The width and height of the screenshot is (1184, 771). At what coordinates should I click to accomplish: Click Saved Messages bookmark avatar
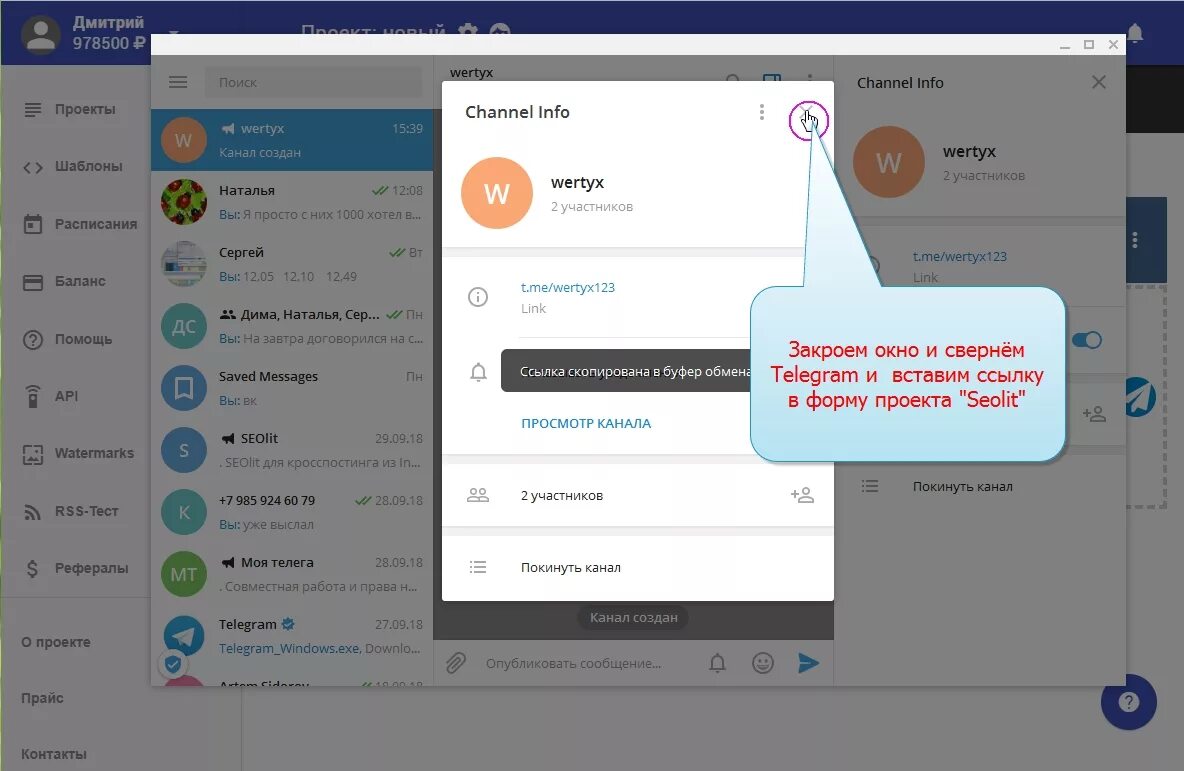(x=183, y=388)
